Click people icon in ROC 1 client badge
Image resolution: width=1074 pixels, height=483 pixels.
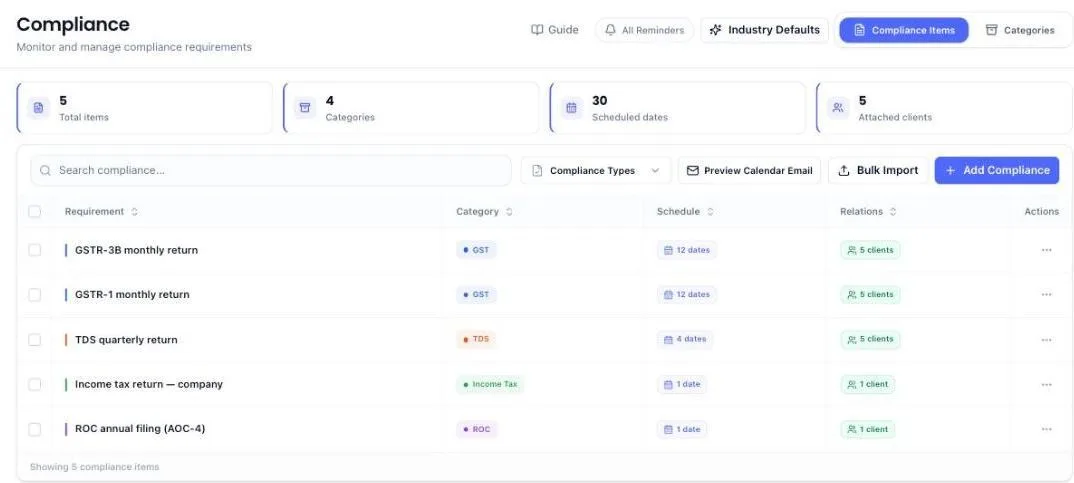pos(852,430)
